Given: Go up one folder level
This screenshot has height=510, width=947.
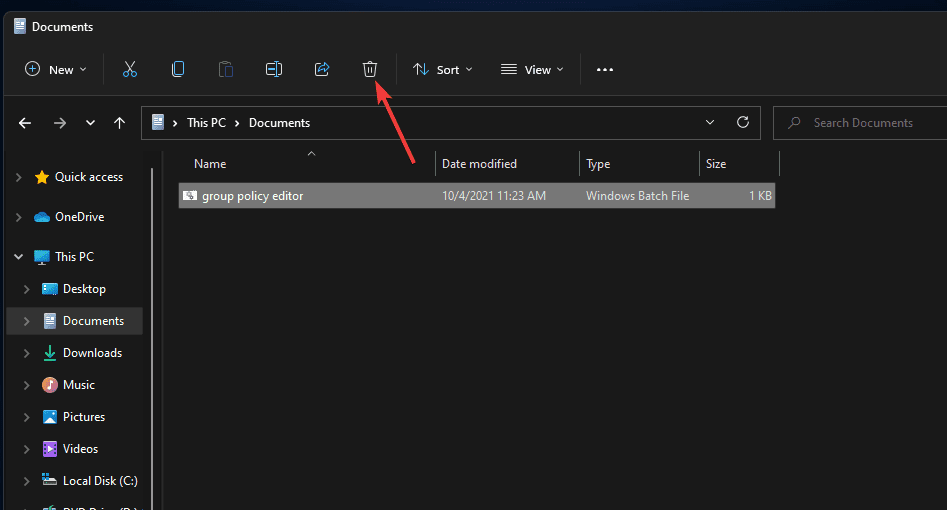Looking at the screenshot, I should coord(120,123).
